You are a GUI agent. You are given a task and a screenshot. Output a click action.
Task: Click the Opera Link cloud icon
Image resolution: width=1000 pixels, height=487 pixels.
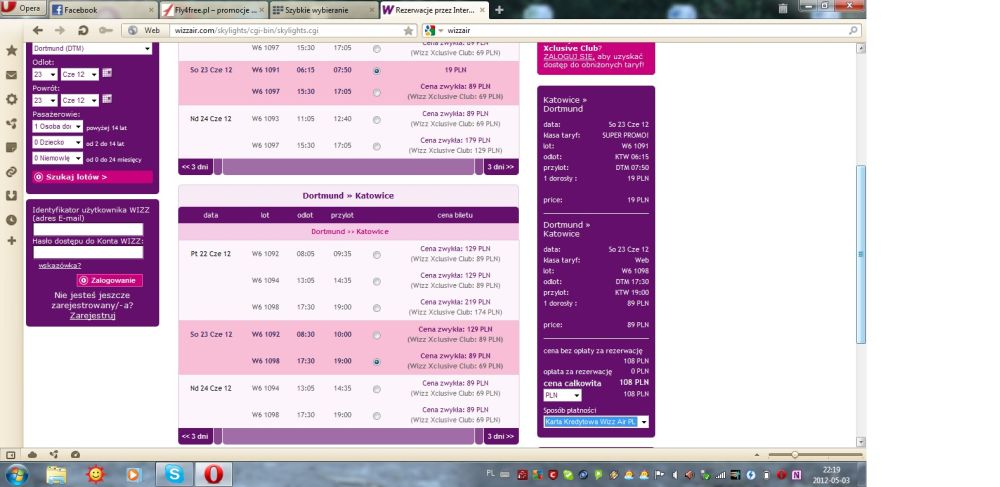(33, 454)
